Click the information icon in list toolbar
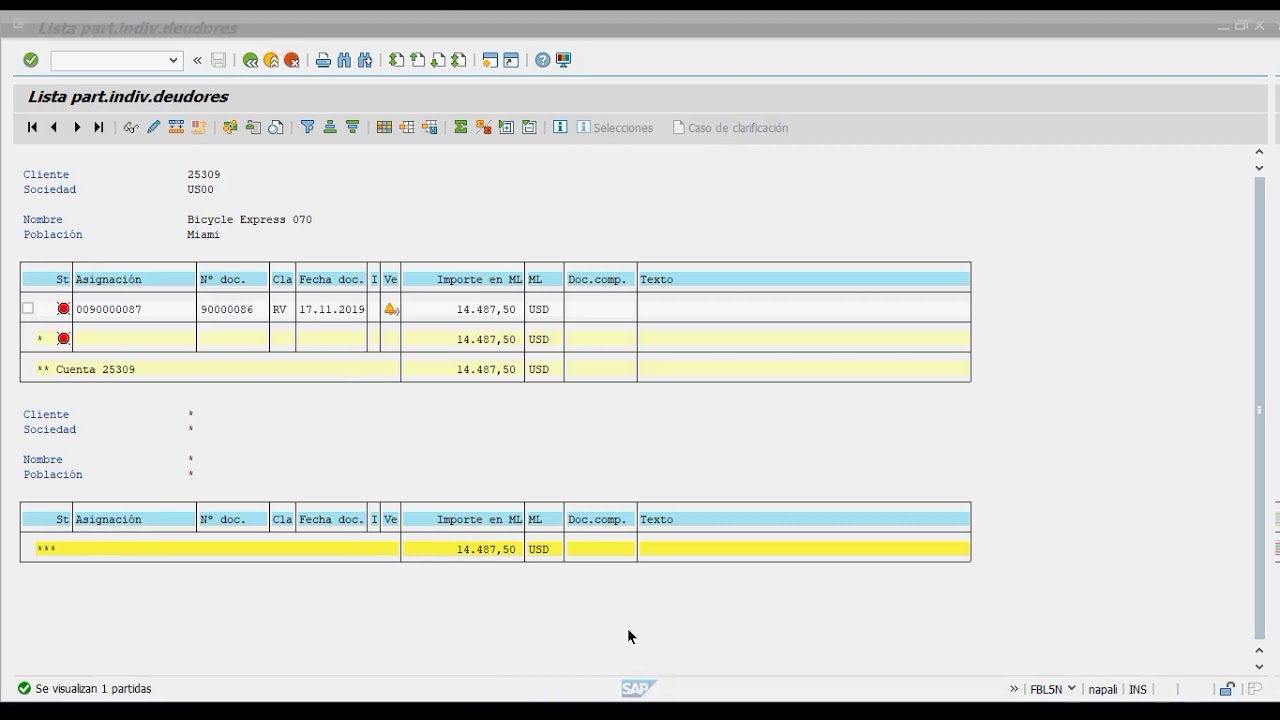The image size is (1280, 720). click(560, 127)
